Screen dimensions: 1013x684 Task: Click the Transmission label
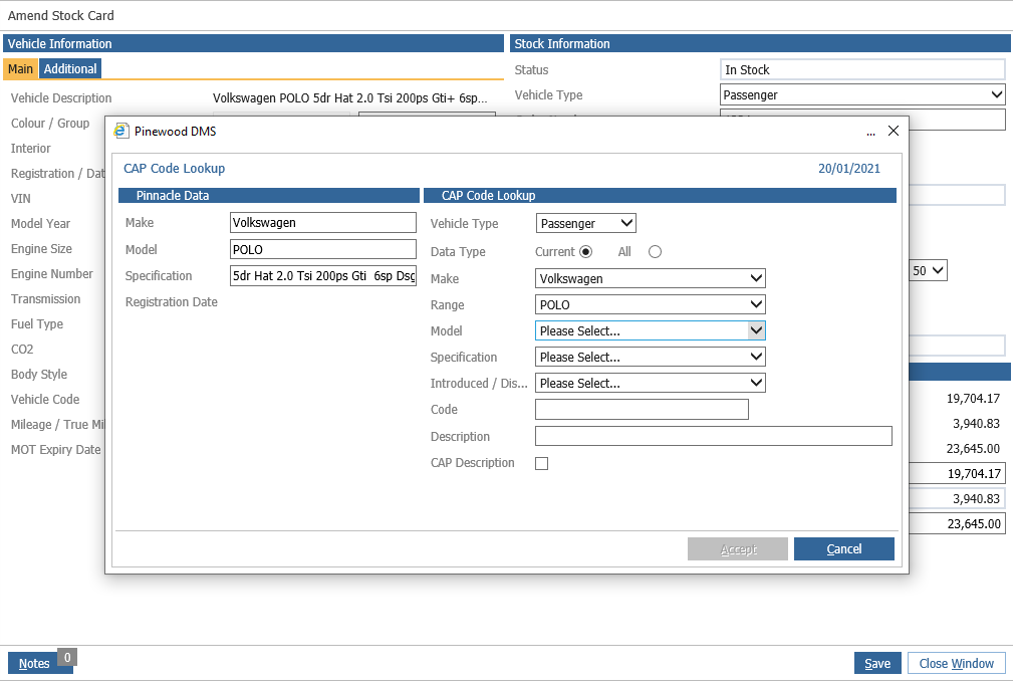pyautogui.click(x=46, y=299)
